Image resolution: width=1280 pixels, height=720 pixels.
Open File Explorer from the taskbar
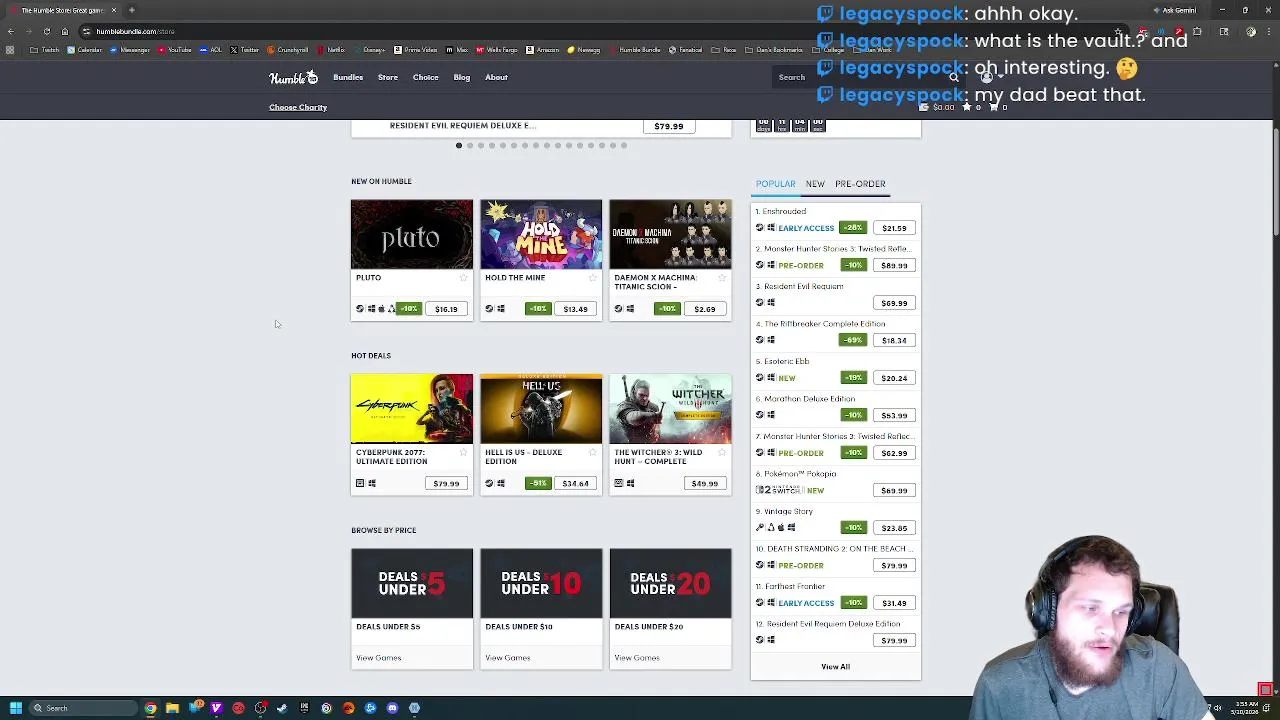click(x=172, y=709)
